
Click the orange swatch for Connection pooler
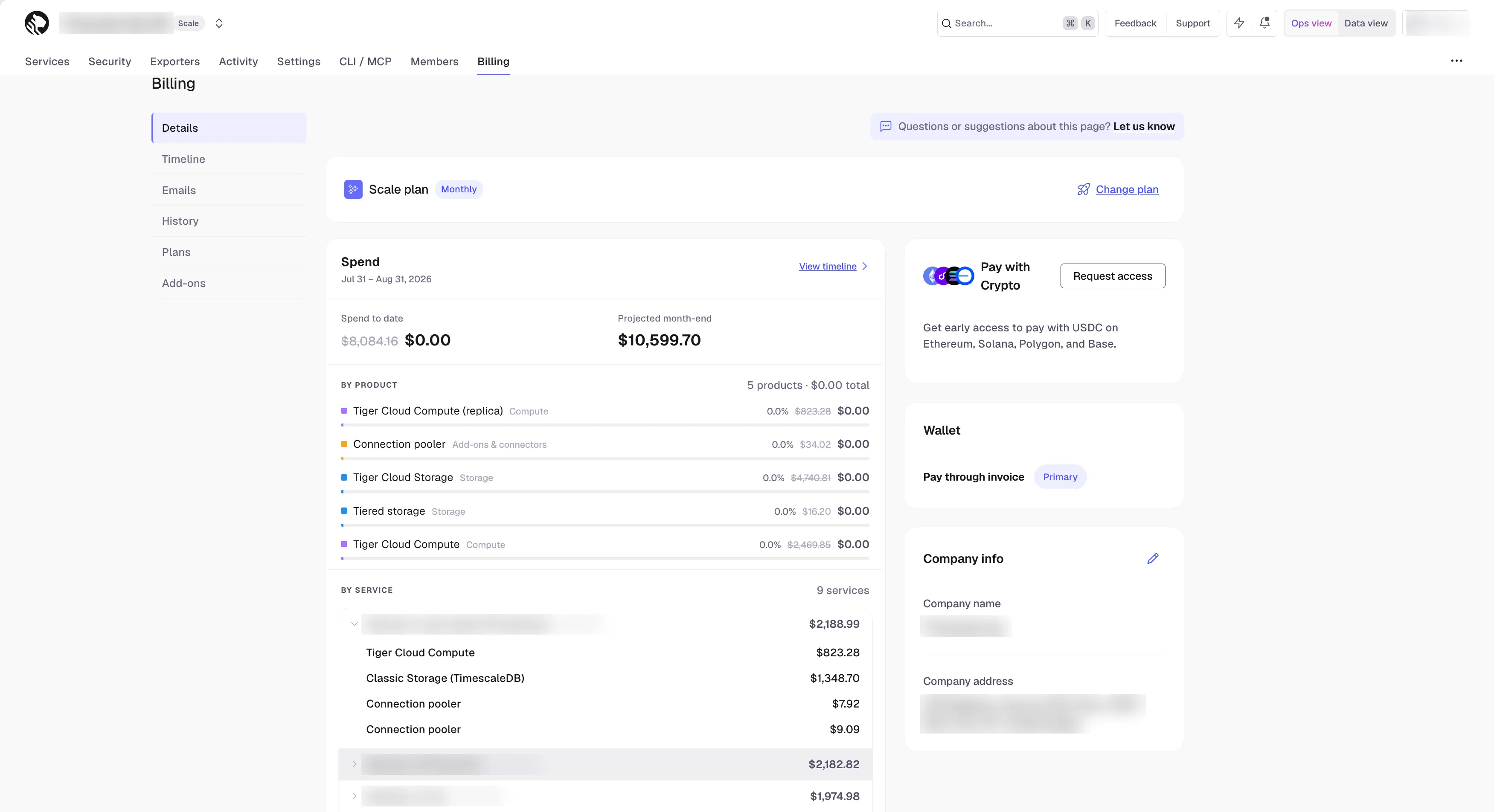click(344, 444)
